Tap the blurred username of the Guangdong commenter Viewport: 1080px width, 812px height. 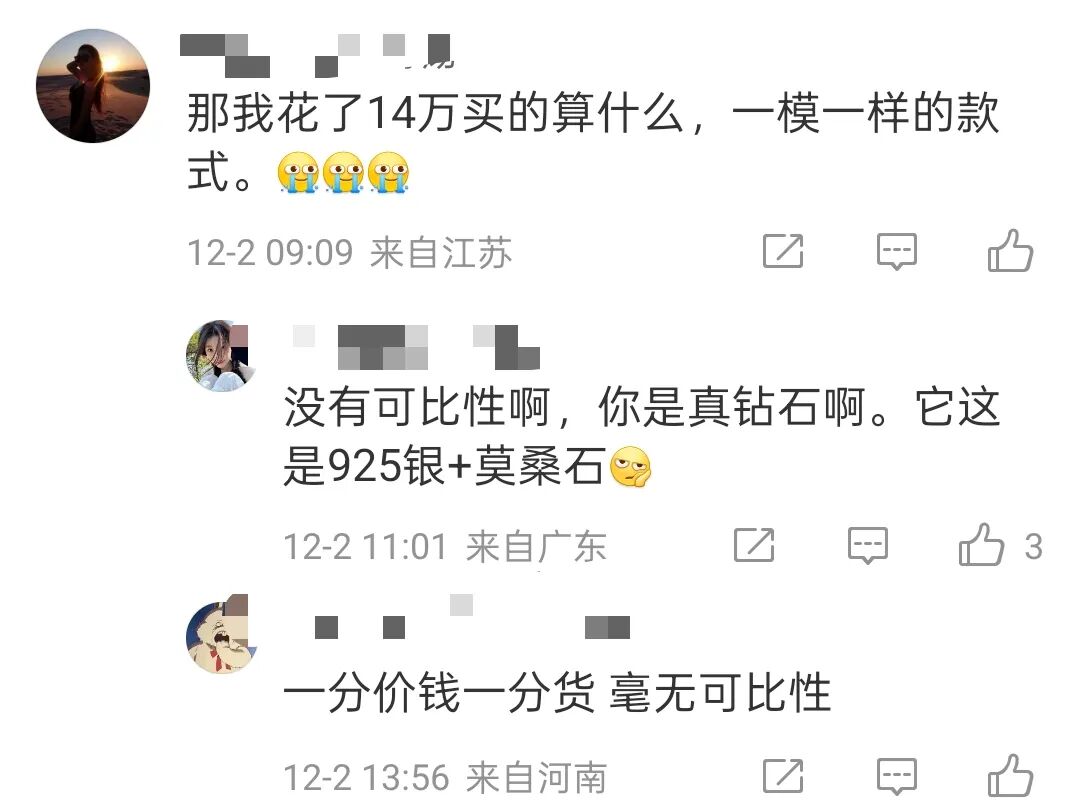click(416, 347)
